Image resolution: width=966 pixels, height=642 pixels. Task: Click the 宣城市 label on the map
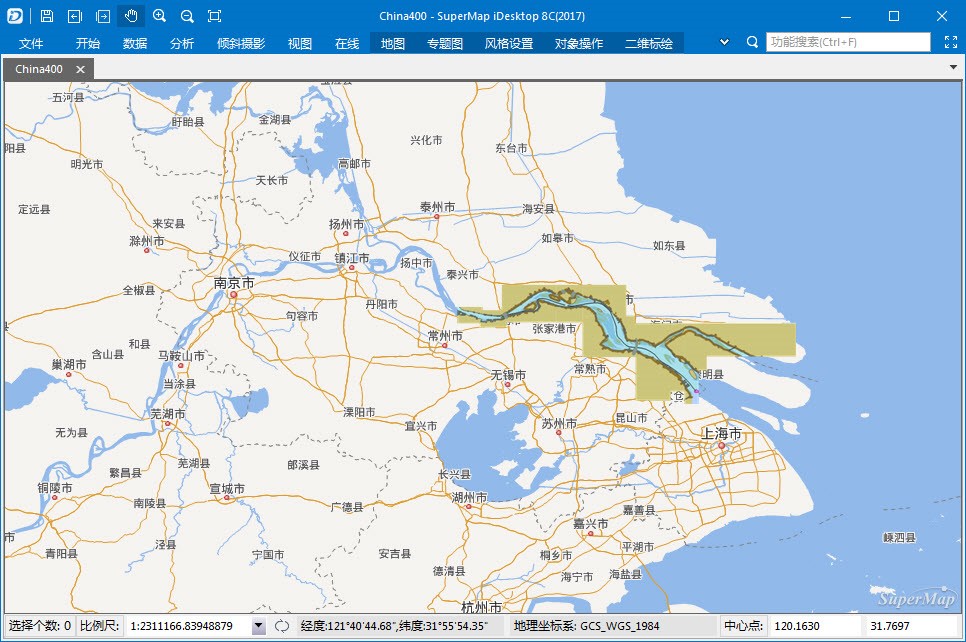pos(227,489)
